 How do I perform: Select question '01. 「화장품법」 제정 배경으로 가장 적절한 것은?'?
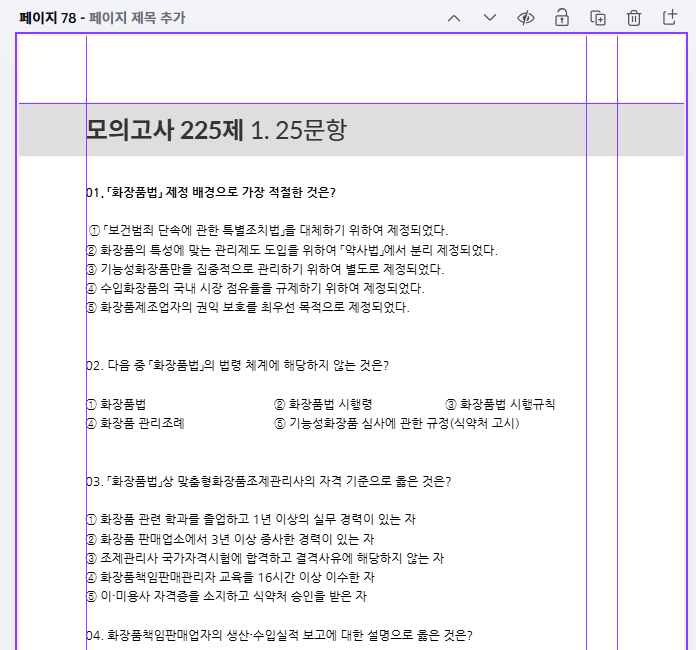[211, 192]
